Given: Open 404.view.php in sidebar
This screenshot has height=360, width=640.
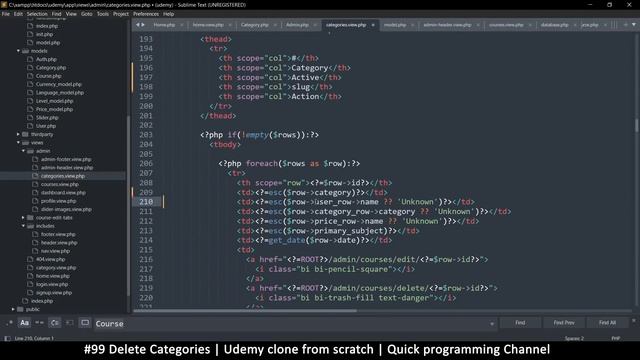Looking at the screenshot, I should point(51,259).
